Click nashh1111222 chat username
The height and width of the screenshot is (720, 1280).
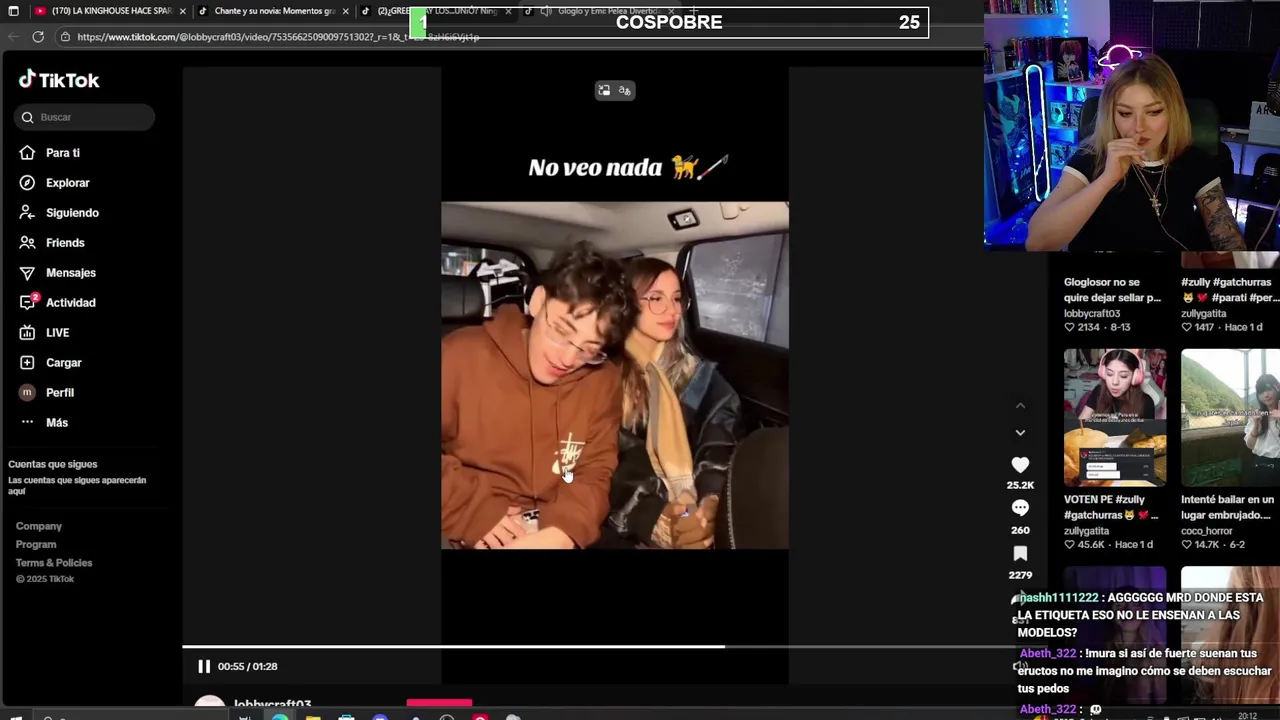1059,597
